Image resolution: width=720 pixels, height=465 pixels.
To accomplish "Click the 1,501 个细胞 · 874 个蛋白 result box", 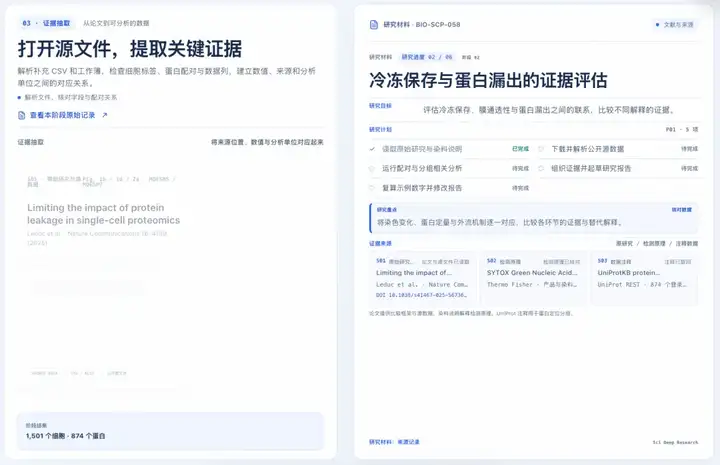I will pos(170,431).
